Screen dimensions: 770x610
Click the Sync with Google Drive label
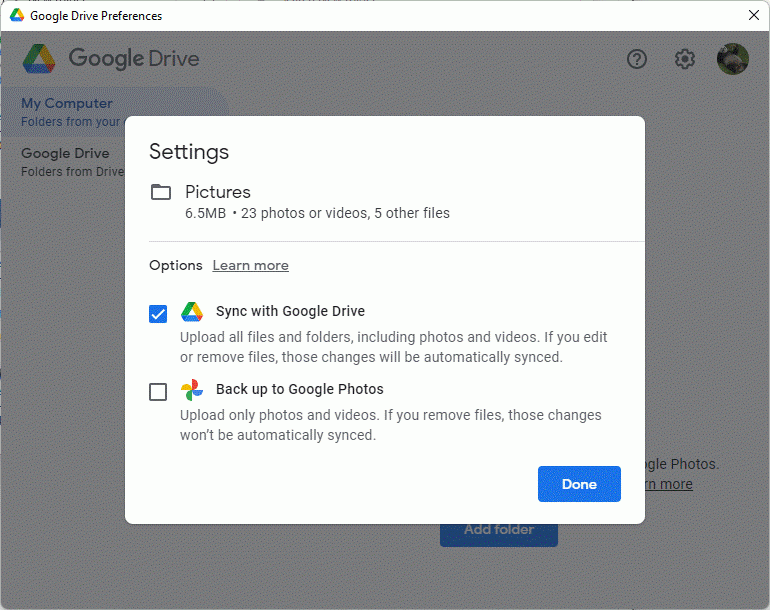point(290,311)
